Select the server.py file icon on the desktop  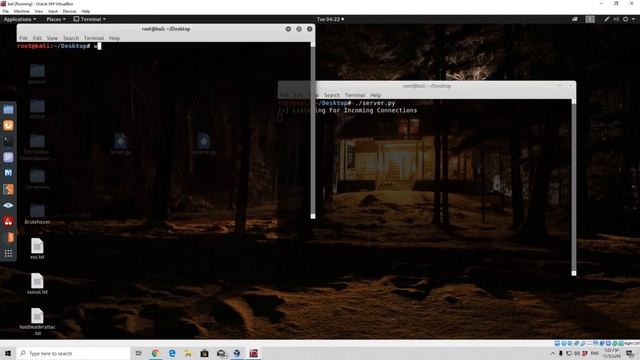tap(120, 144)
